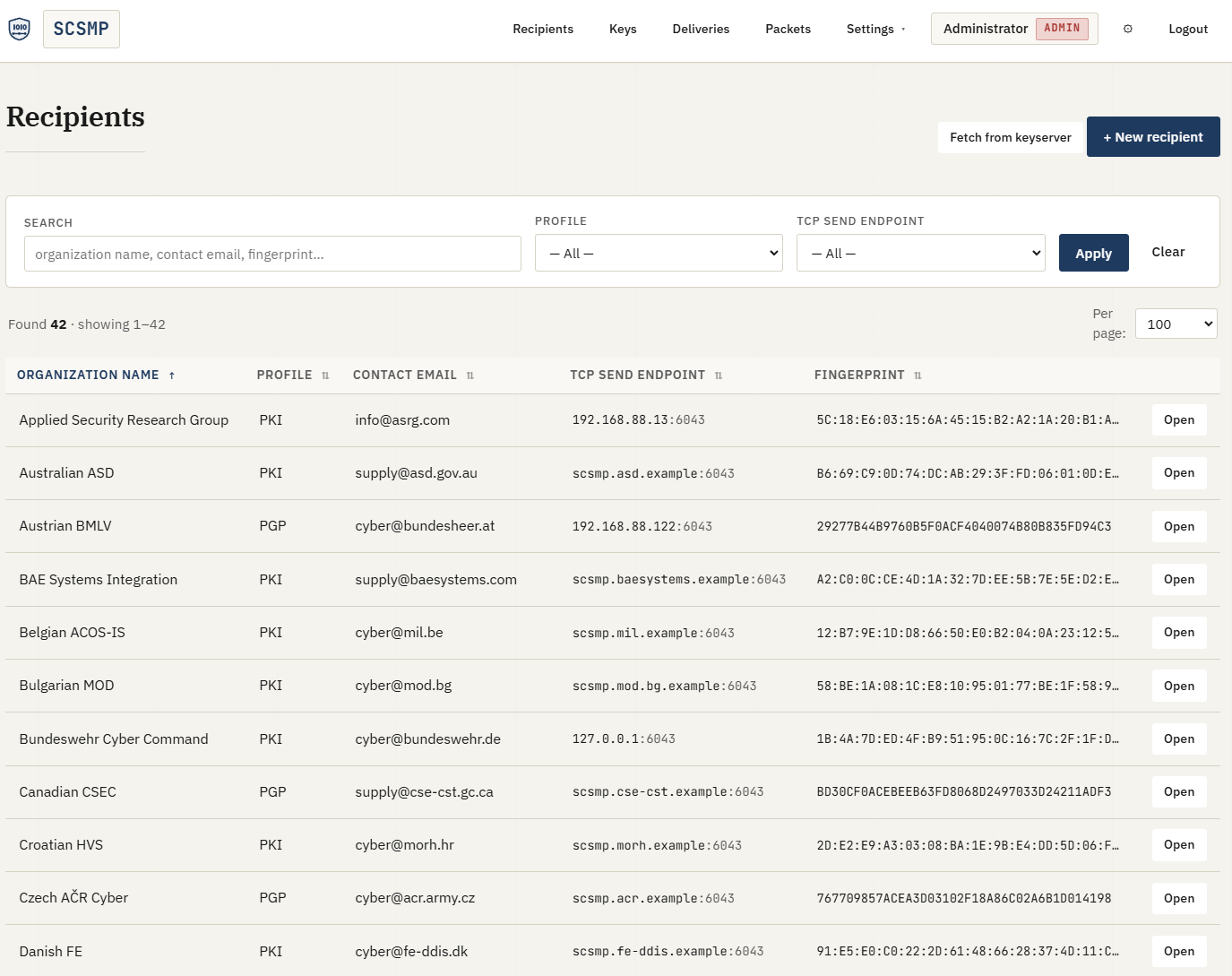
Task: Sort by the Contact Email sort icon
Action: point(470,376)
